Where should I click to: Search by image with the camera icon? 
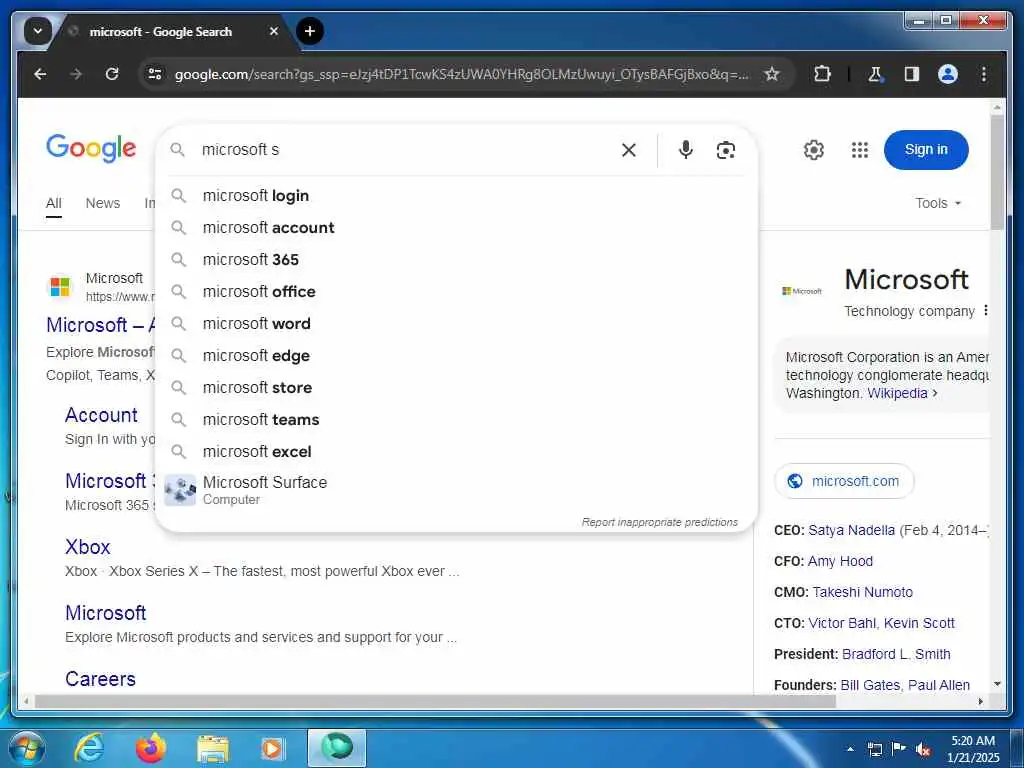pyautogui.click(x=726, y=150)
